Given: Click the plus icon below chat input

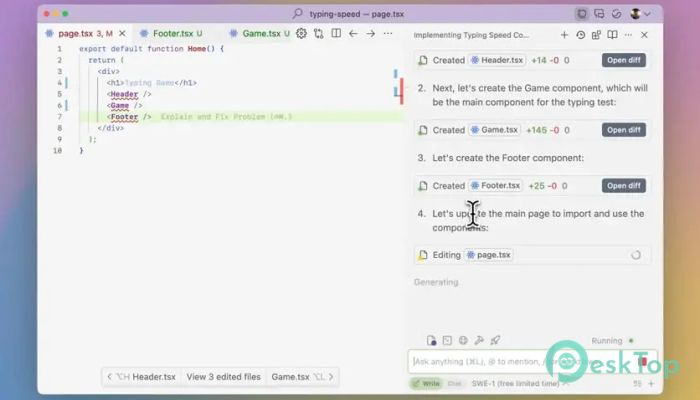Looking at the screenshot, I should click(651, 383).
